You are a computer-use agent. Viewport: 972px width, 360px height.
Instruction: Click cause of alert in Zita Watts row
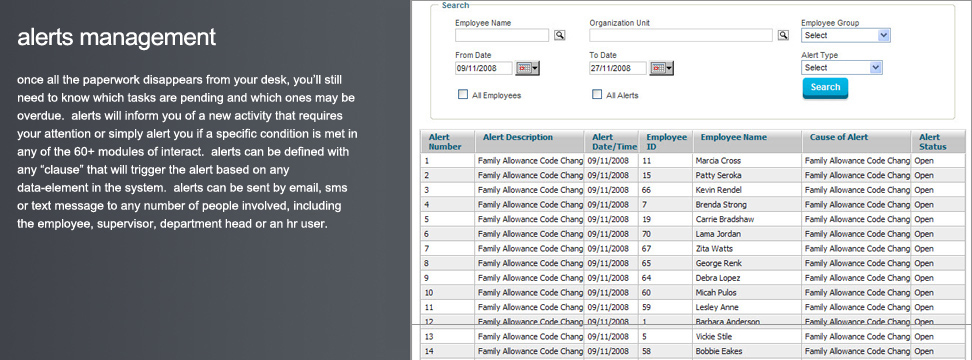(857, 248)
